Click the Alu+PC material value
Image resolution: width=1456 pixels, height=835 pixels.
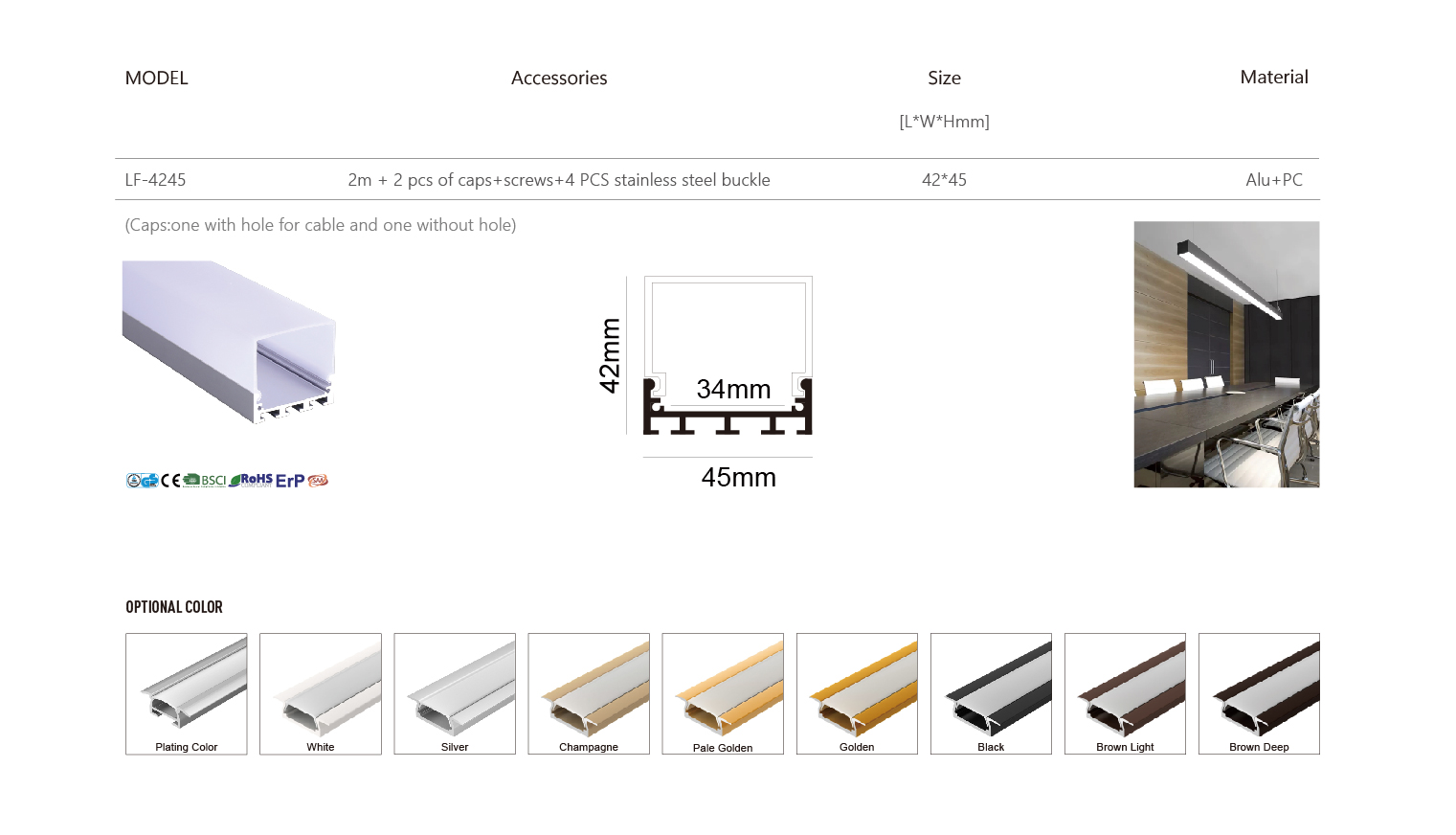pyautogui.click(x=1274, y=180)
